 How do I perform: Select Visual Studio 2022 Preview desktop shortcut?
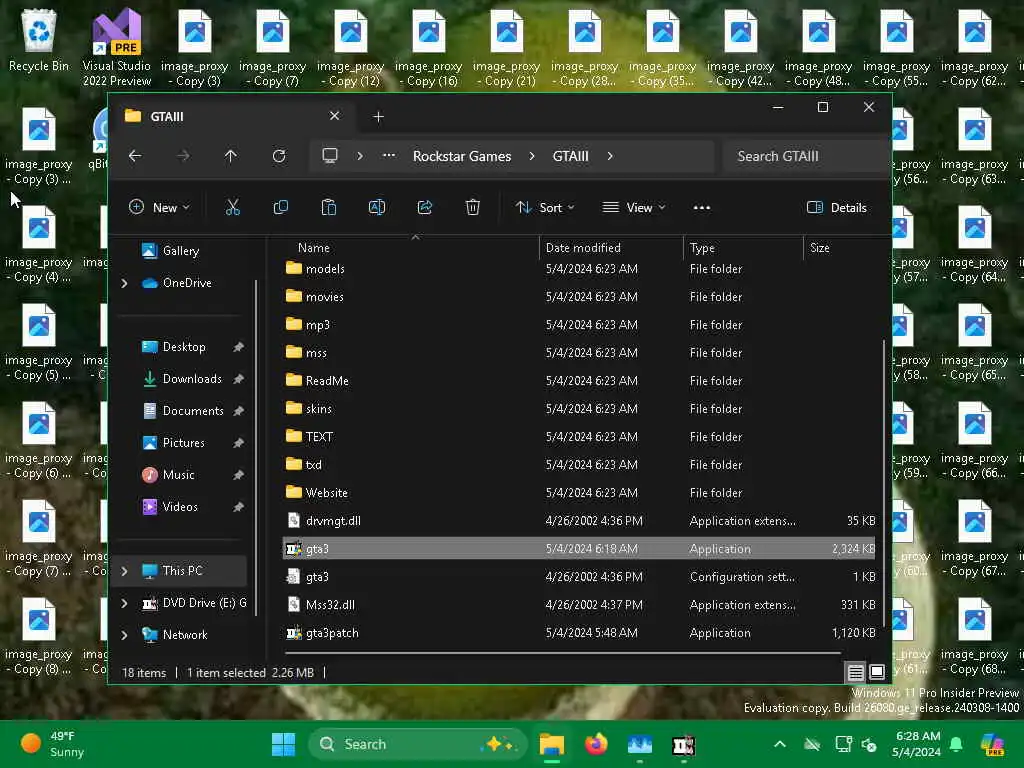[117, 47]
